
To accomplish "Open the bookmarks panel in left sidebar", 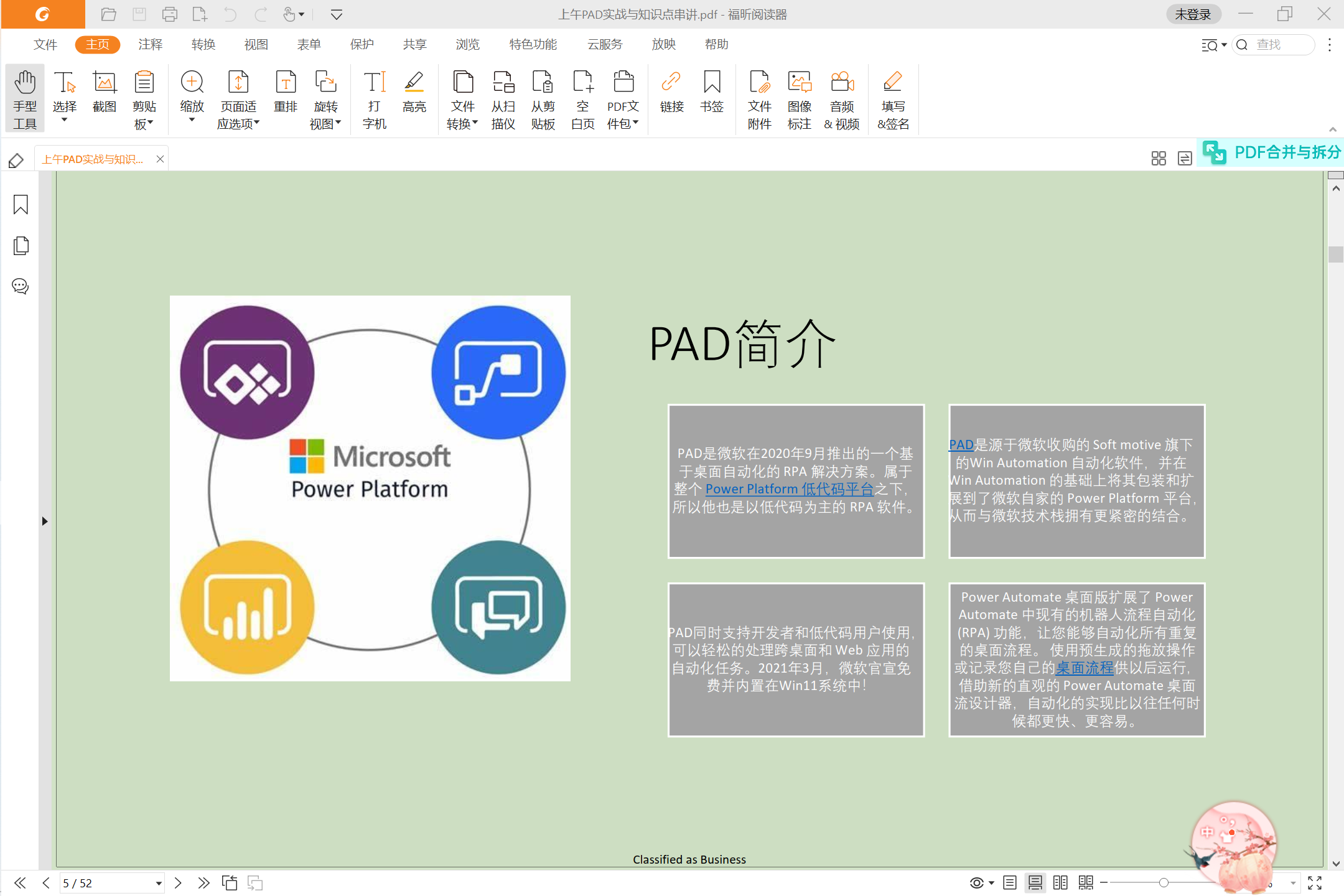I will point(21,204).
